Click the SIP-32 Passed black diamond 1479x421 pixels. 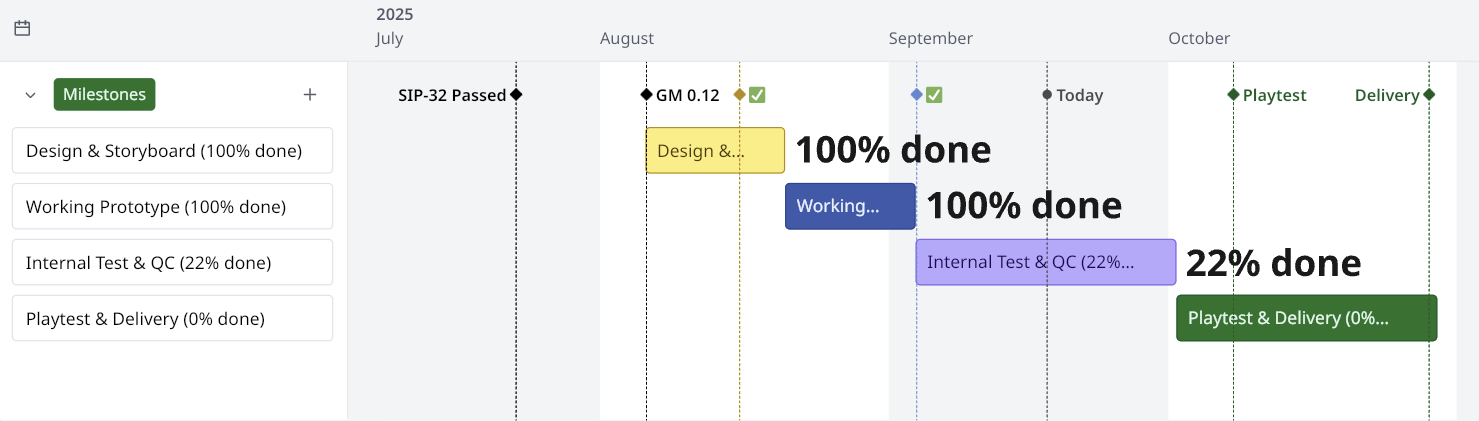point(516,95)
